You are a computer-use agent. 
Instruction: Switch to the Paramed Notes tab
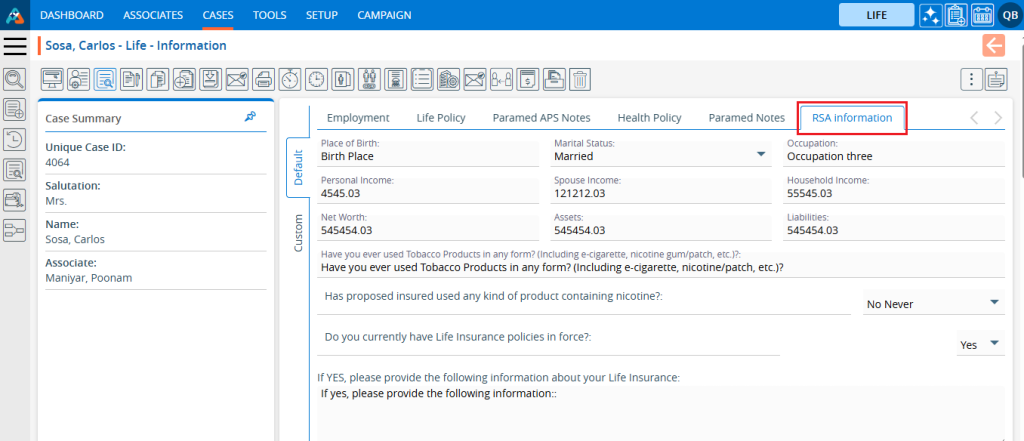(746, 118)
